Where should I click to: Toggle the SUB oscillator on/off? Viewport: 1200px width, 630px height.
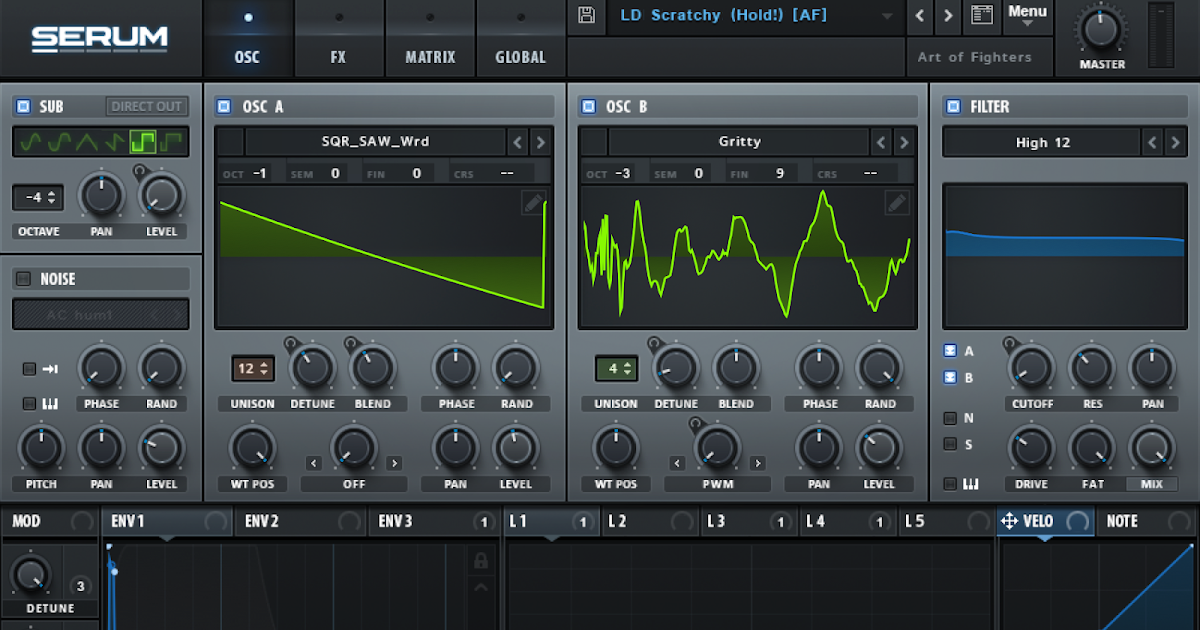[x=22, y=107]
